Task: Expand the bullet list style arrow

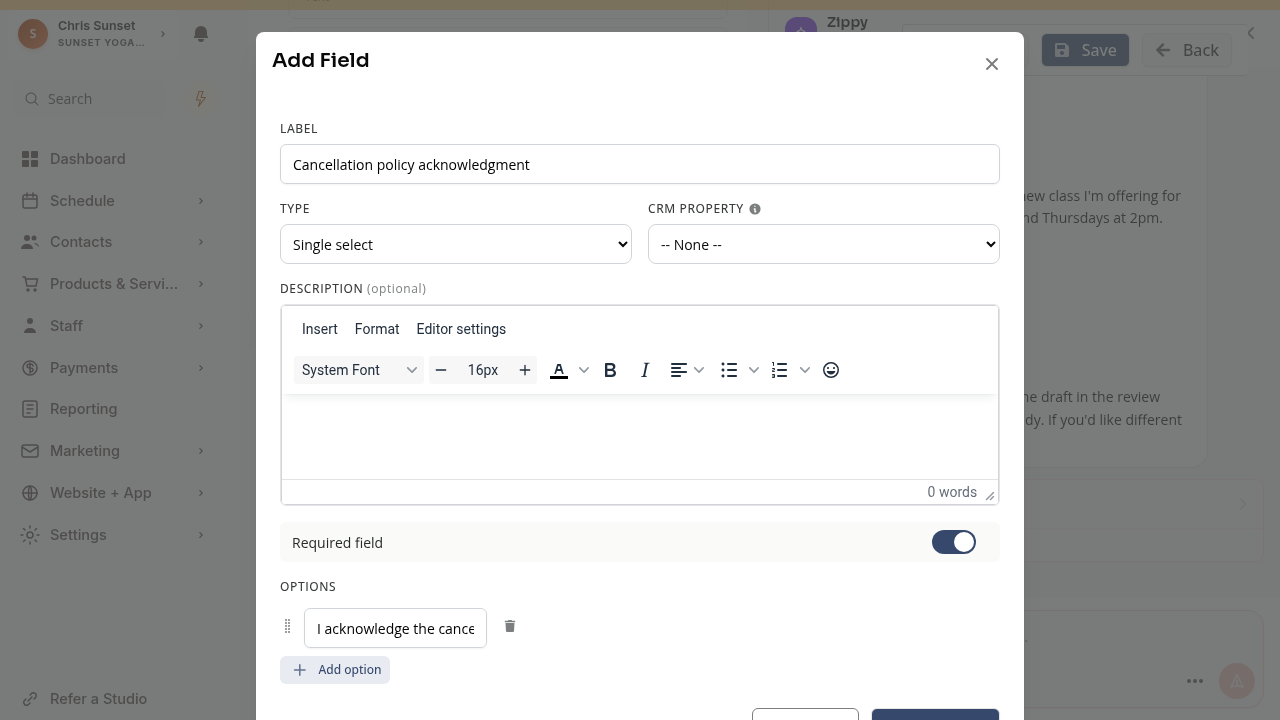Action: 754,370
